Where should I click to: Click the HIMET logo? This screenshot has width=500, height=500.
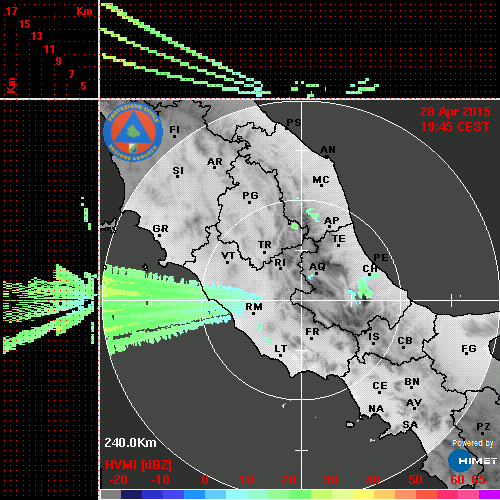tap(472, 461)
